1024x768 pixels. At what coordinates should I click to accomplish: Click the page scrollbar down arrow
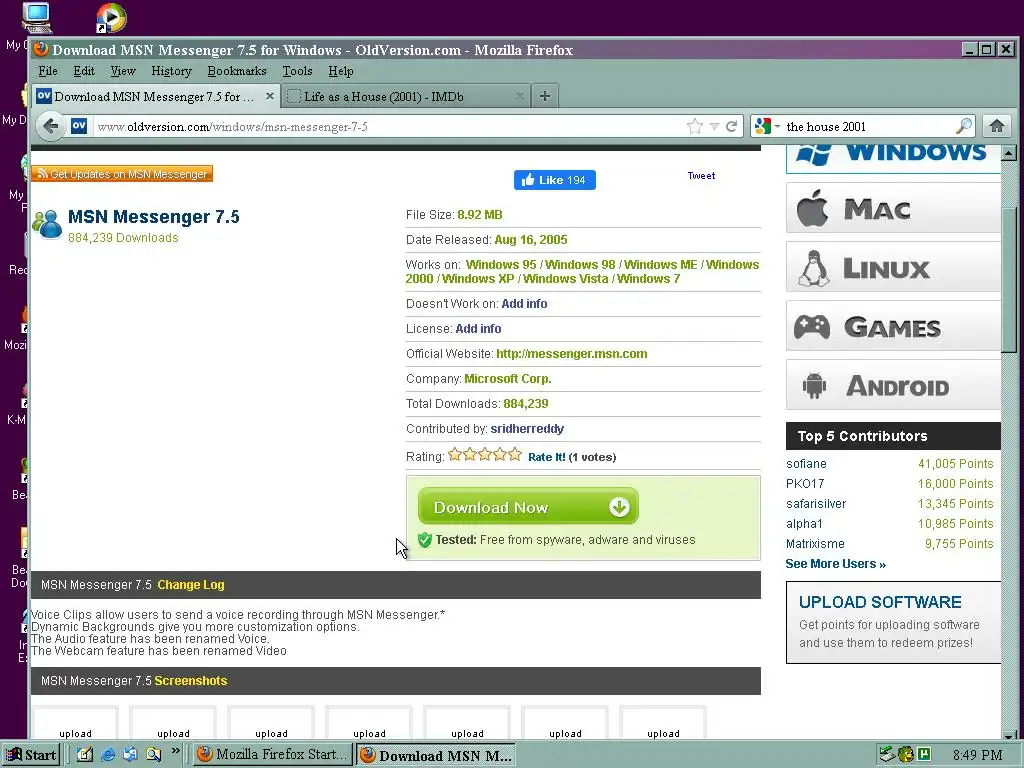tap(1009, 735)
